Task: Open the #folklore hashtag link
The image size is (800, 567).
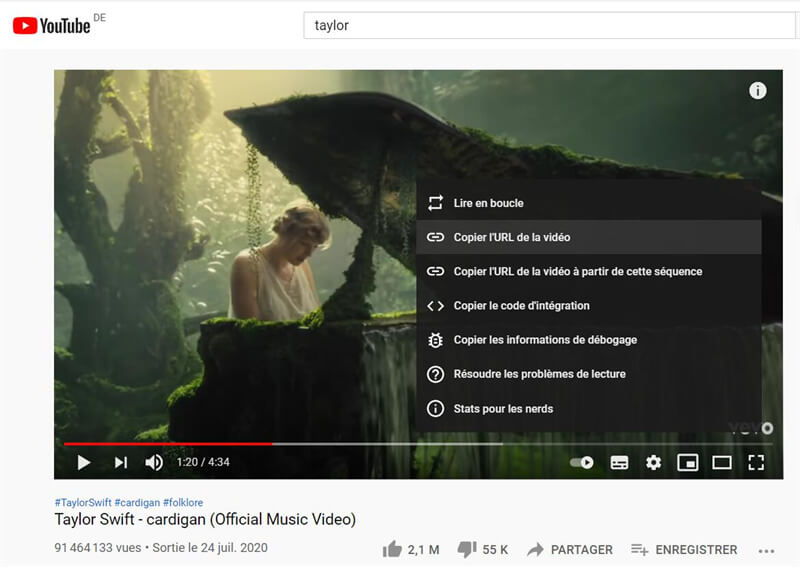Action: point(183,503)
